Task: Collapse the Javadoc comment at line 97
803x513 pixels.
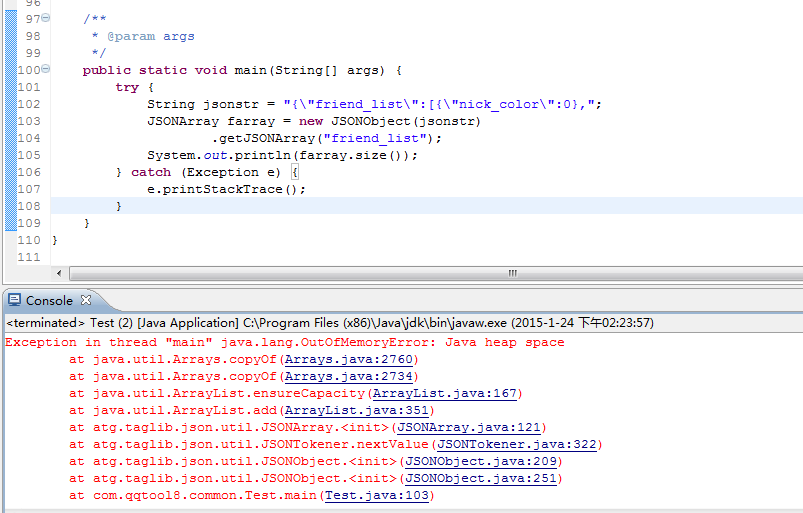Action: [x=46, y=19]
